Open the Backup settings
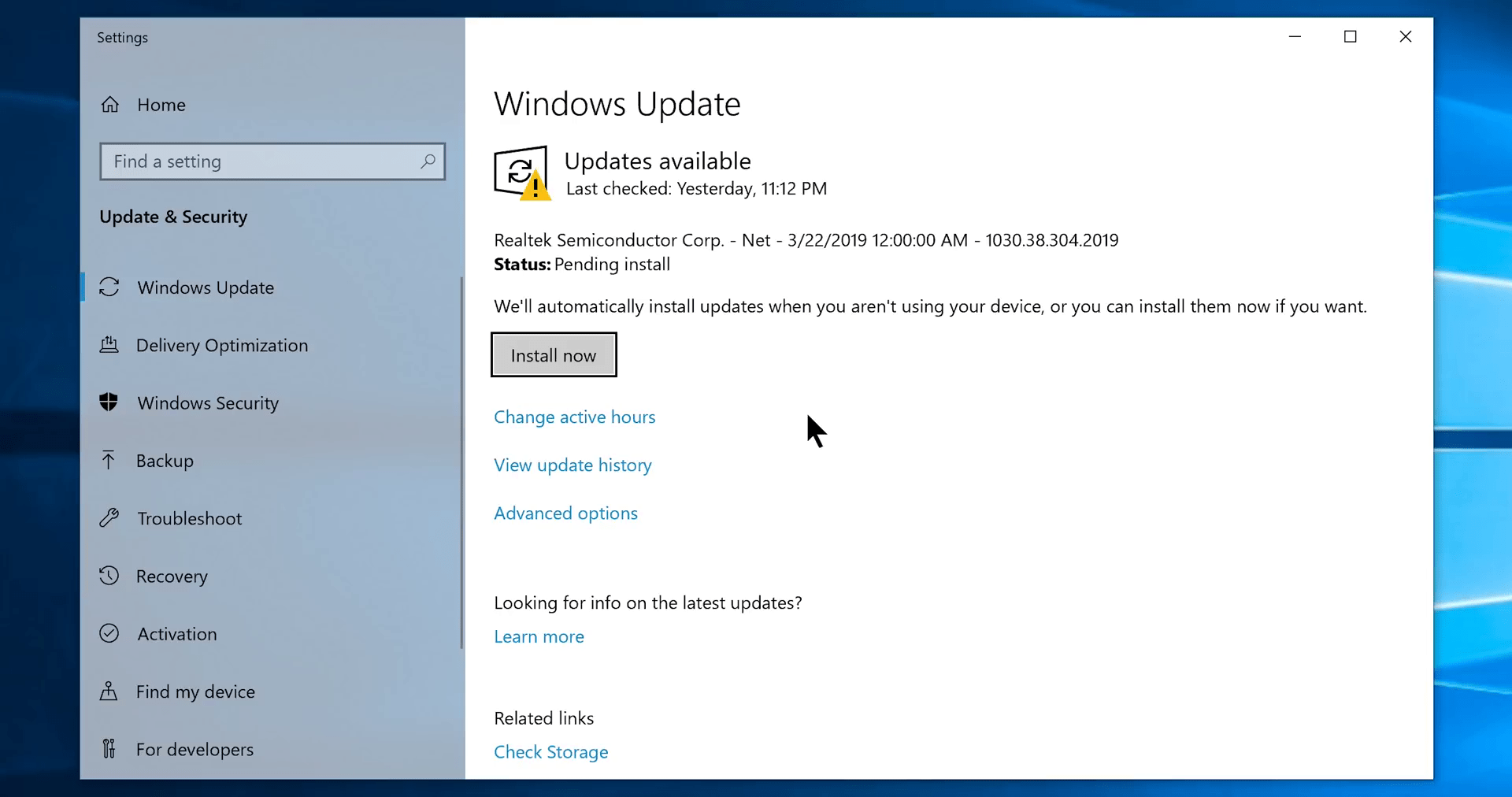Screen dimensions: 1512x797 tap(272, 460)
